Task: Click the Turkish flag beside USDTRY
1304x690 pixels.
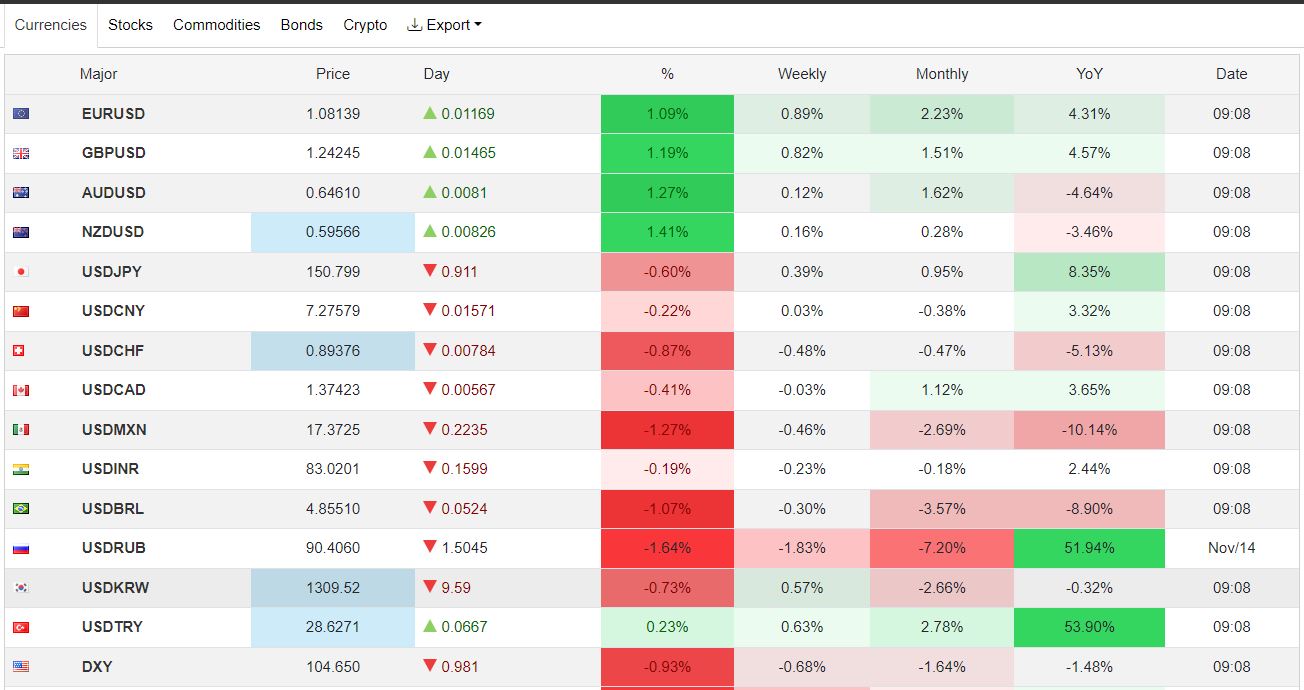Action: tap(21, 627)
